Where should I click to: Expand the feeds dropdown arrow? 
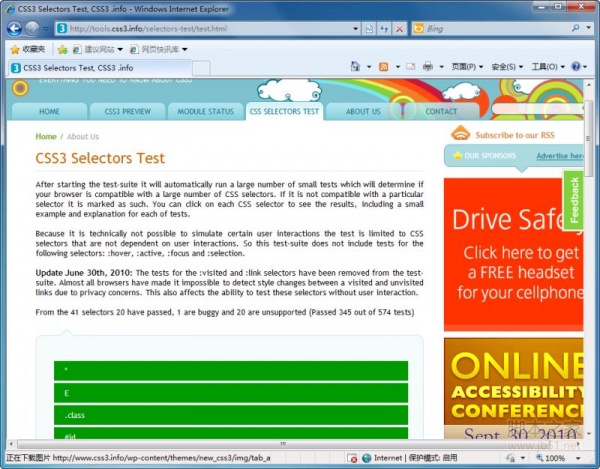(398, 67)
